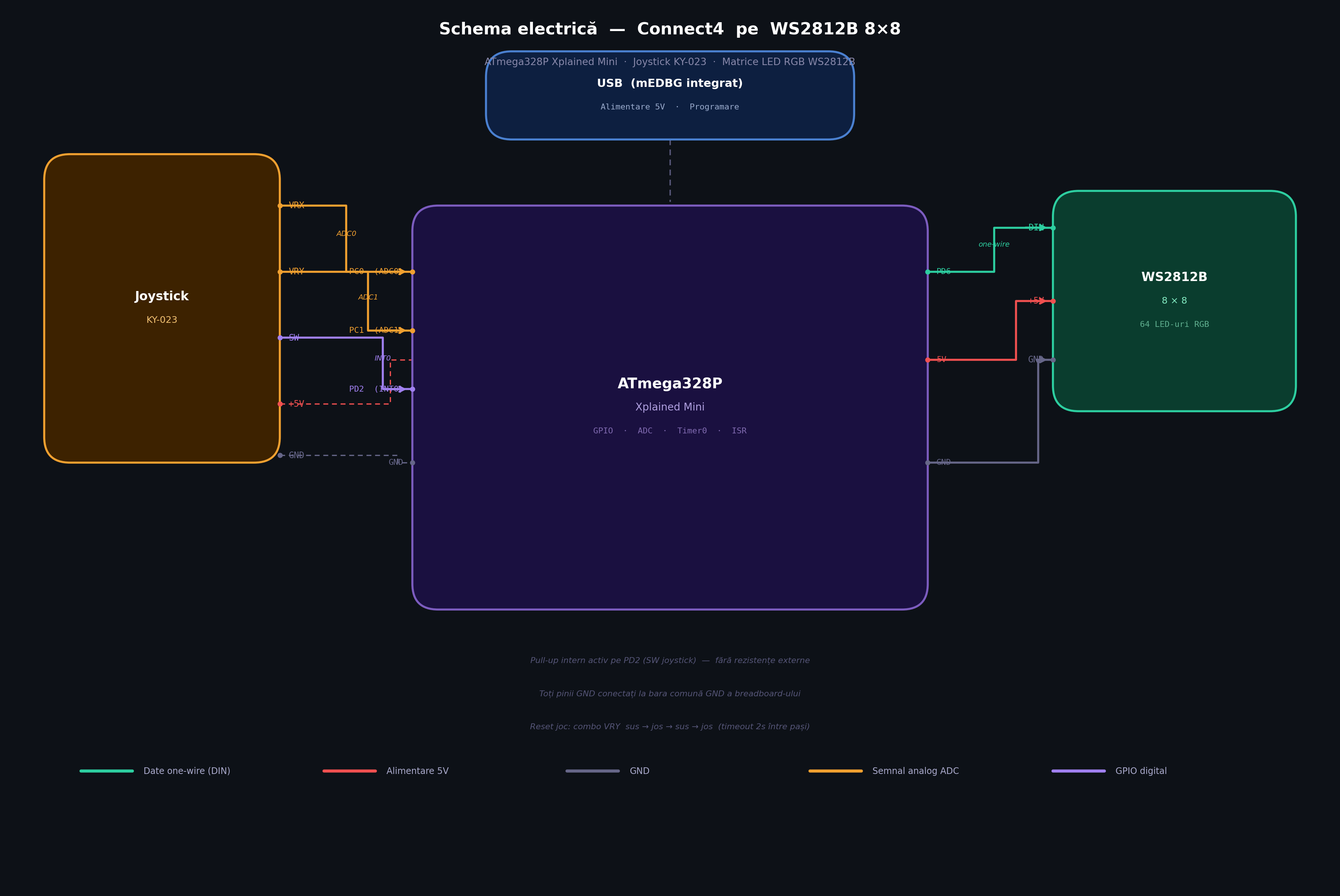Click the italic "INT0" wire label

[382, 358]
